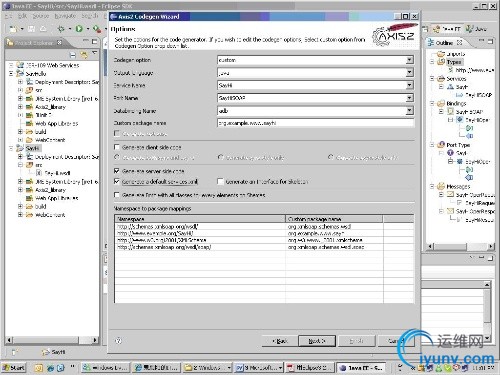Screen dimensions: 500x375
Task: Click the Next button in wizard
Action: [x=317, y=341]
